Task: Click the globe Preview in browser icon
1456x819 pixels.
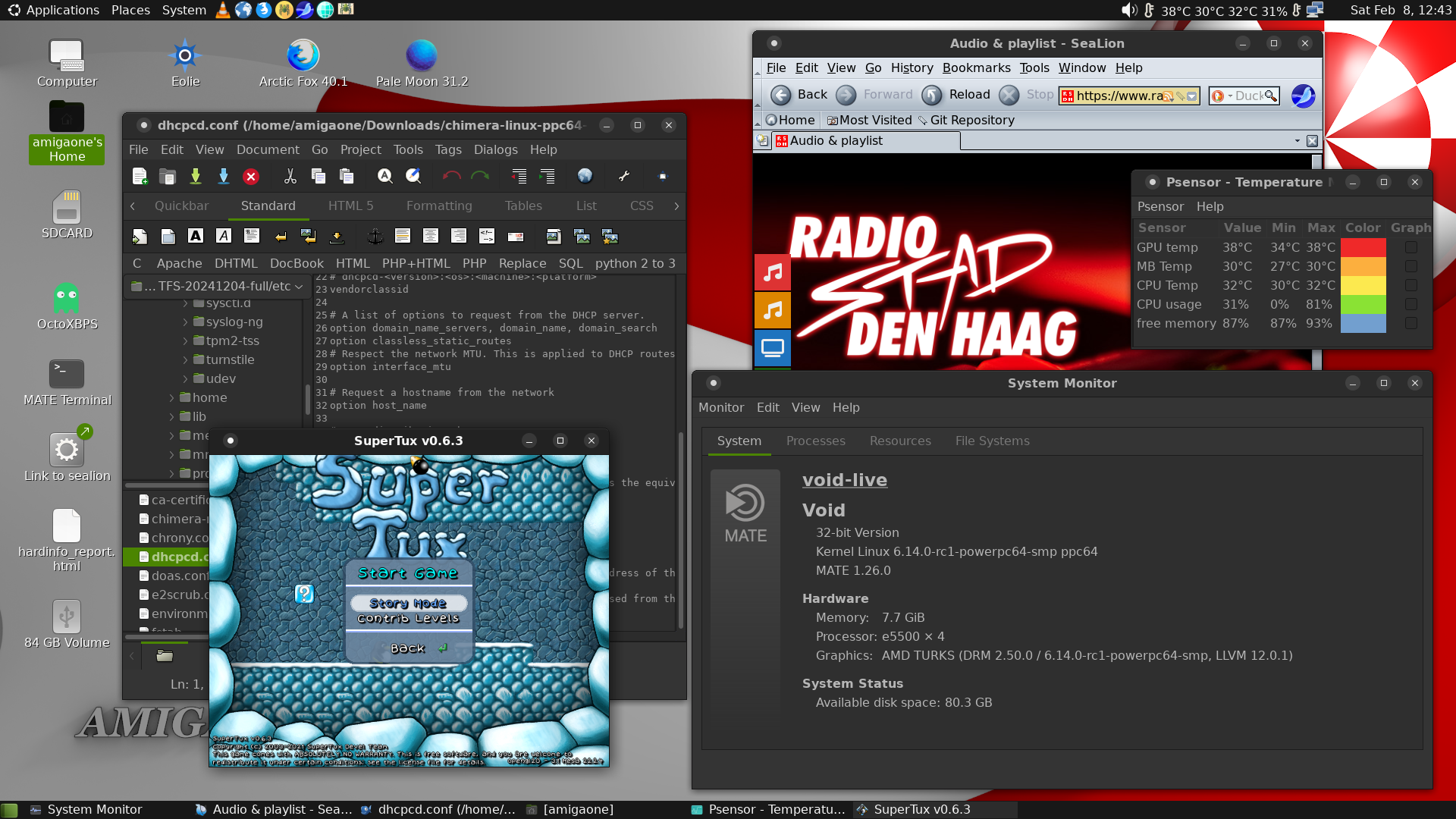Action: click(585, 176)
